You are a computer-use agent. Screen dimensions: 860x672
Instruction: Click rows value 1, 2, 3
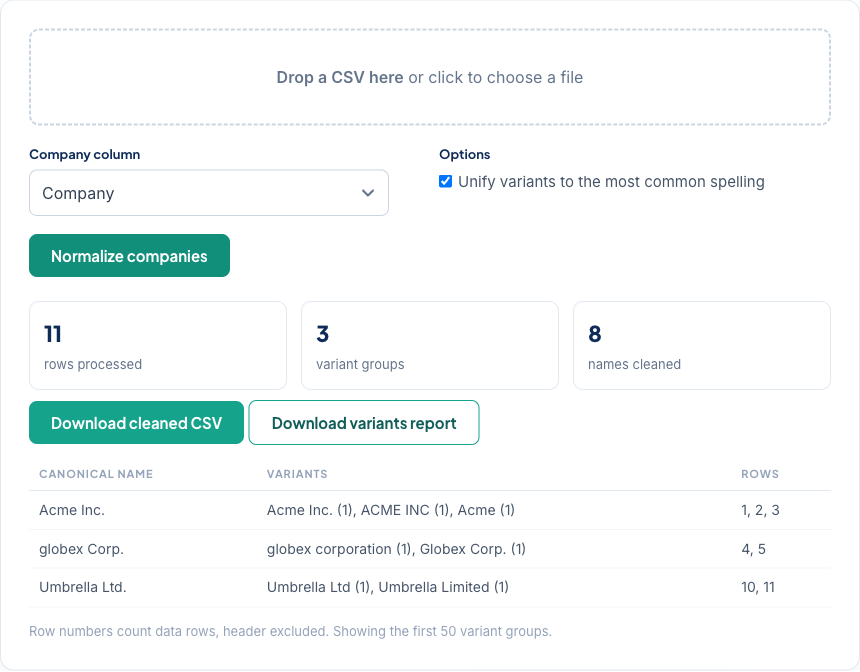point(760,510)
